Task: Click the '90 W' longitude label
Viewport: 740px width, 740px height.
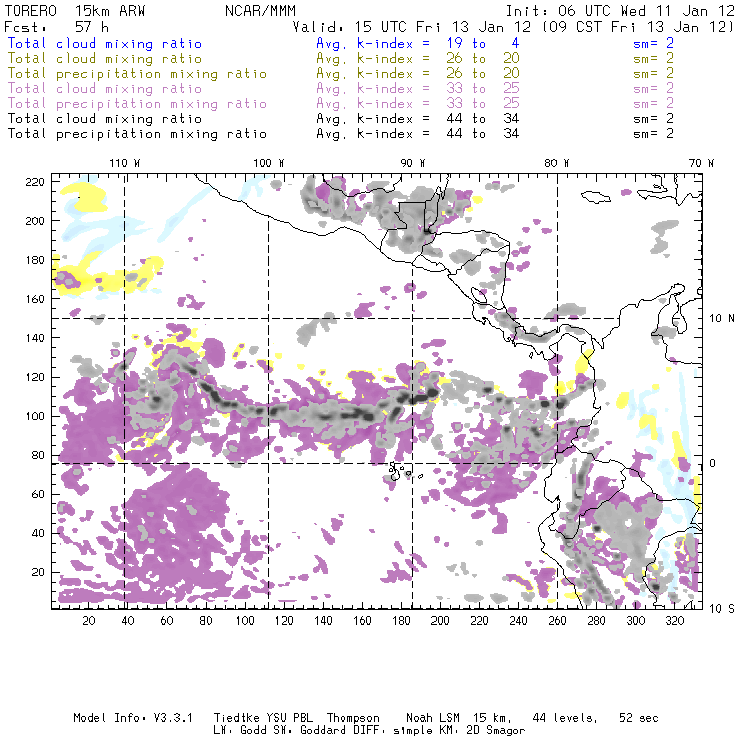Action: pos(412,163)
